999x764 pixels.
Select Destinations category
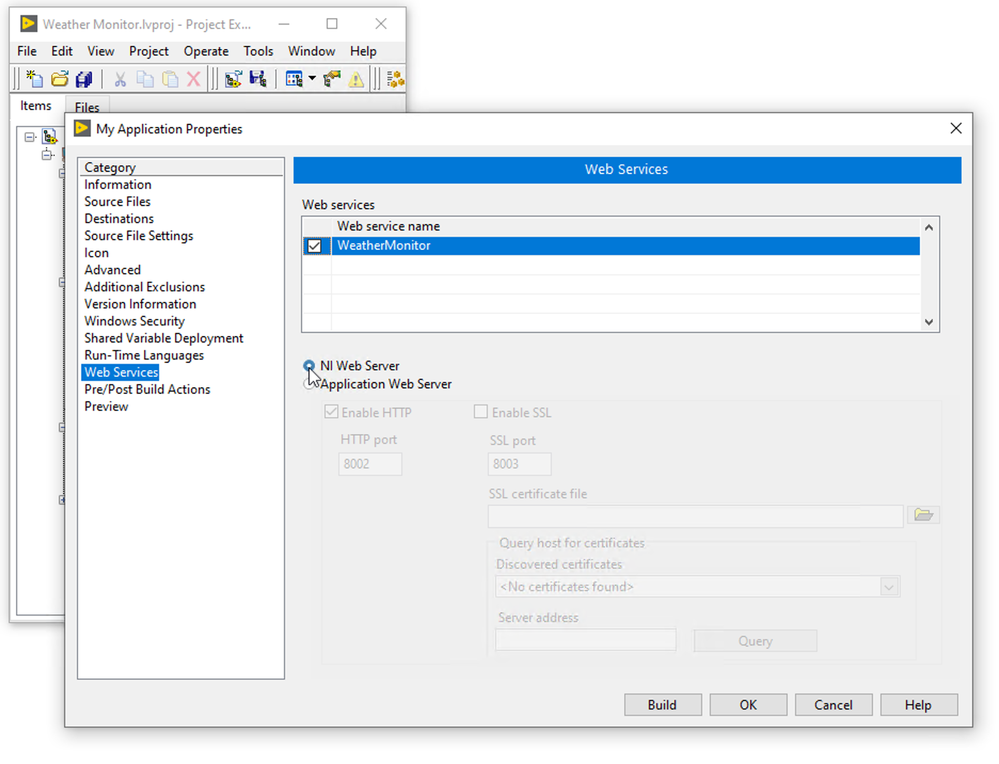119,219
